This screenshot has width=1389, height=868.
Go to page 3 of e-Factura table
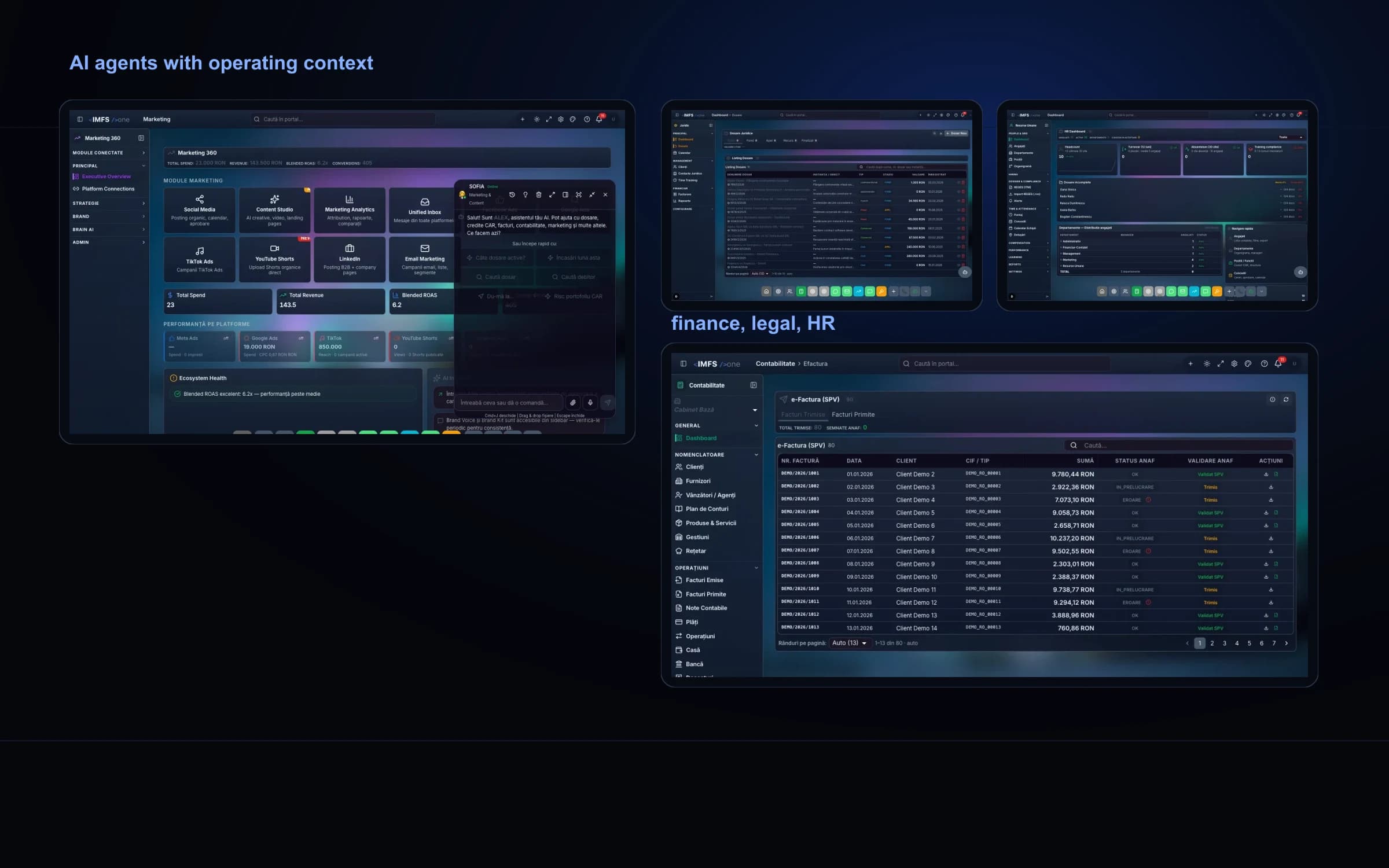tap(1225, 643)
